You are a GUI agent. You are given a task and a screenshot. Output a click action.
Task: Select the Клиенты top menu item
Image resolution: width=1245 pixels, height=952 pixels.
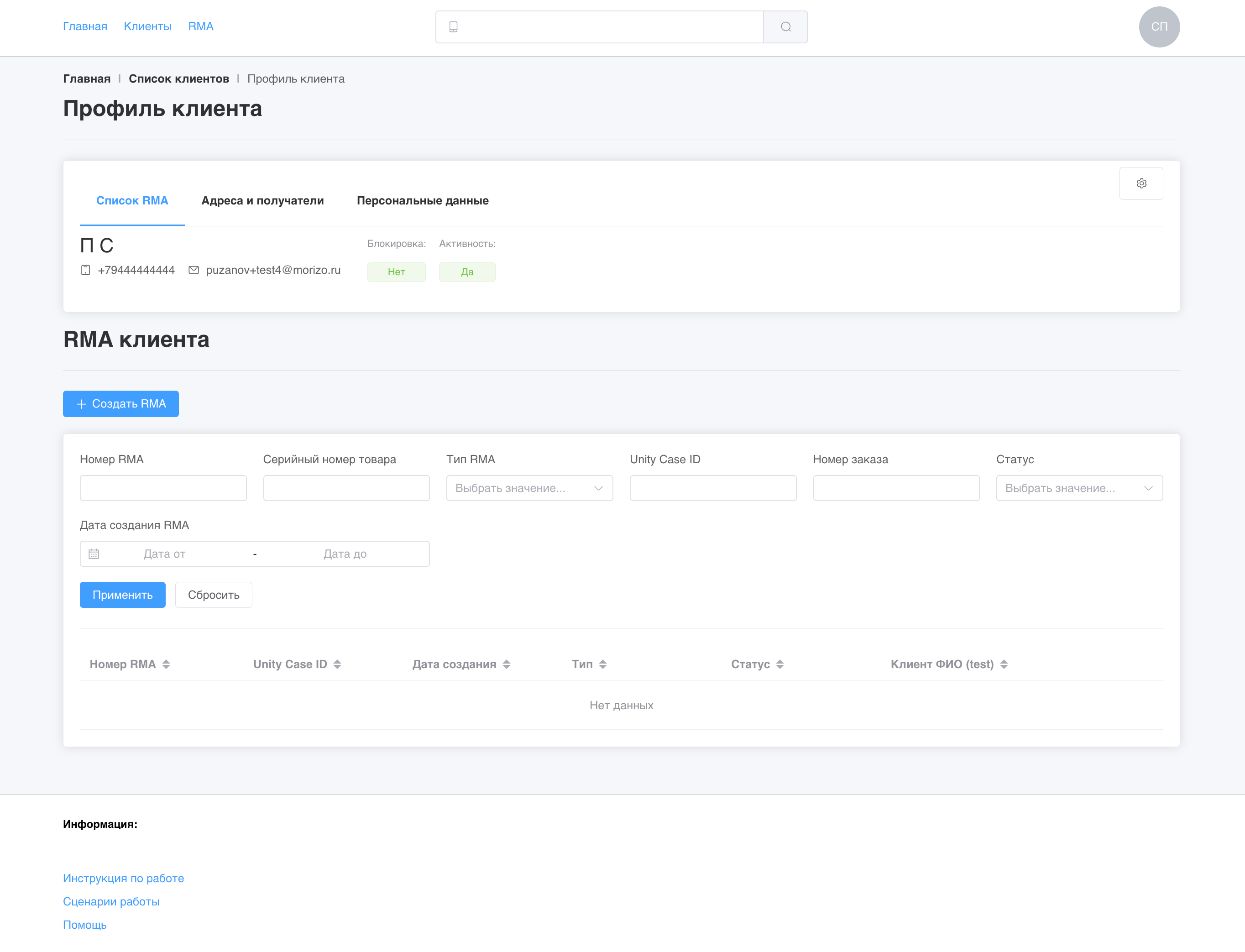pos(147,26)
